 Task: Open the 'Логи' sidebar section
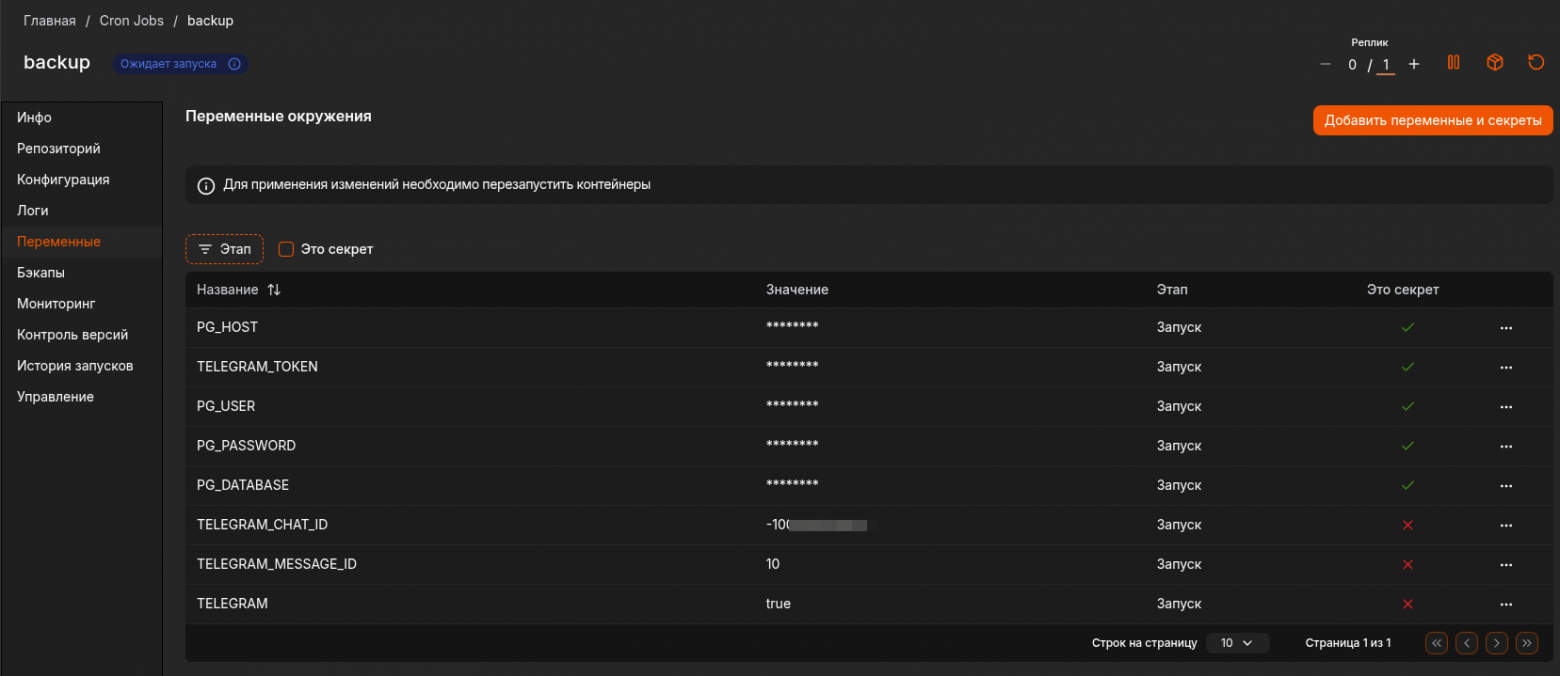click(33, 211)
